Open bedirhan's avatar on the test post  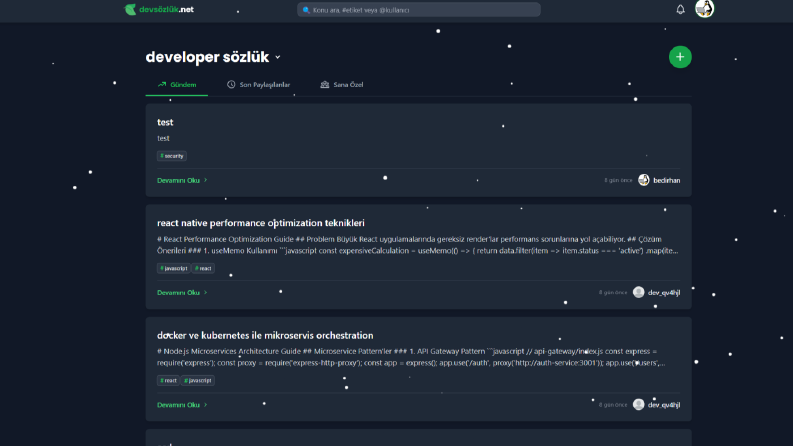coord(644,180)
